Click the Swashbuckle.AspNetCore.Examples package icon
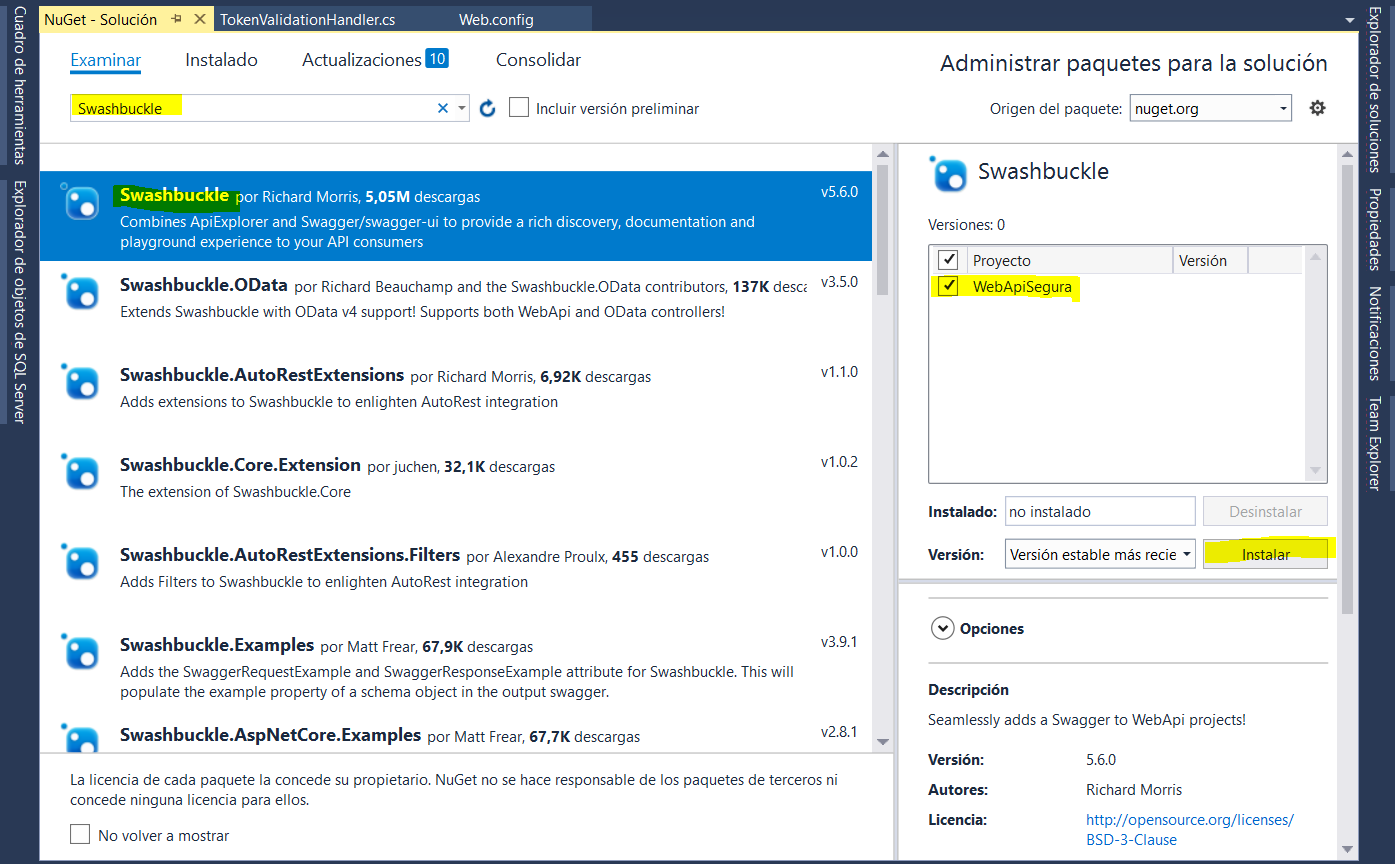The height and width of the screenshot is (864, 1395). 81,738
